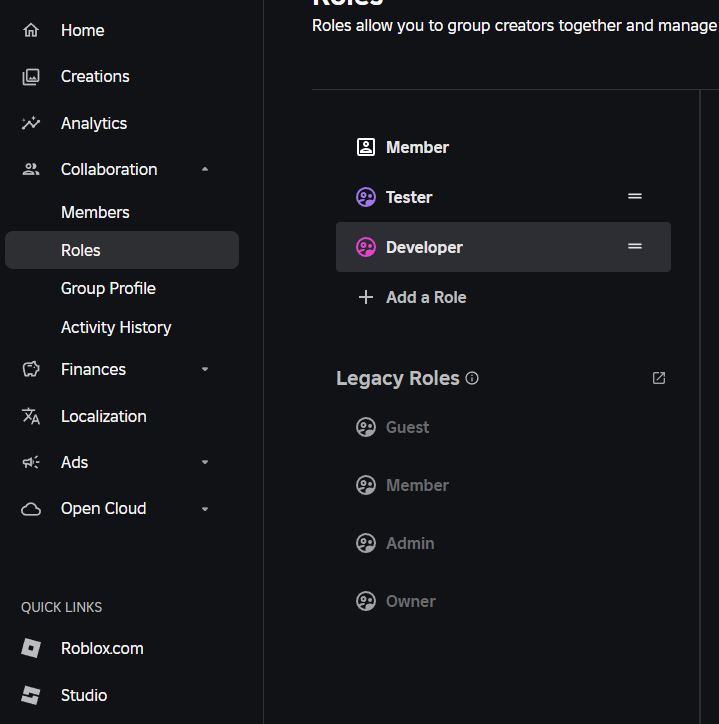The width and height of the screenshot is (719, 724).
Task: Expand the Open Cloud section arrow
Action: [x=205, y=509]
